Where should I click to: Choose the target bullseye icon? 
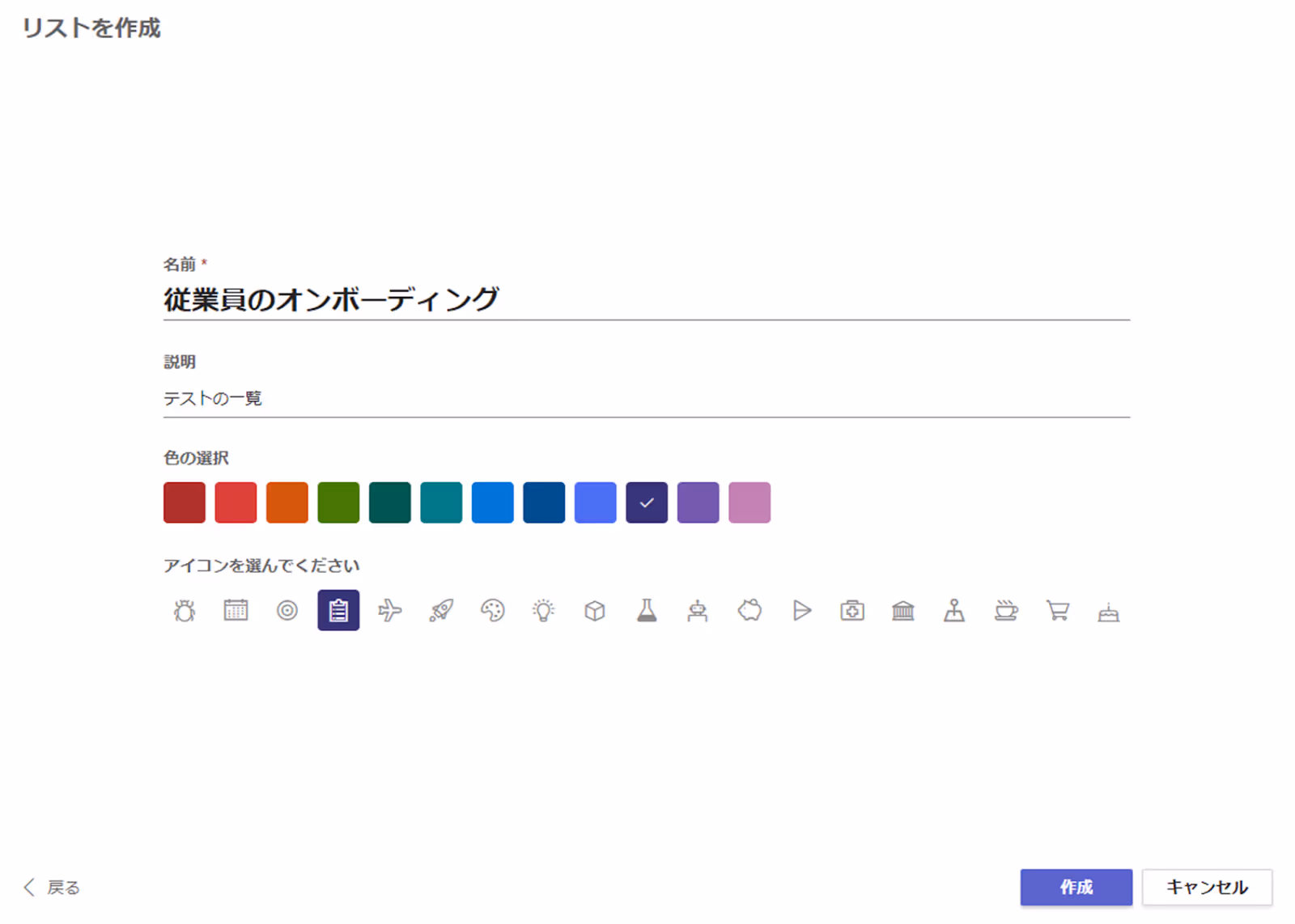coord(287,610)
